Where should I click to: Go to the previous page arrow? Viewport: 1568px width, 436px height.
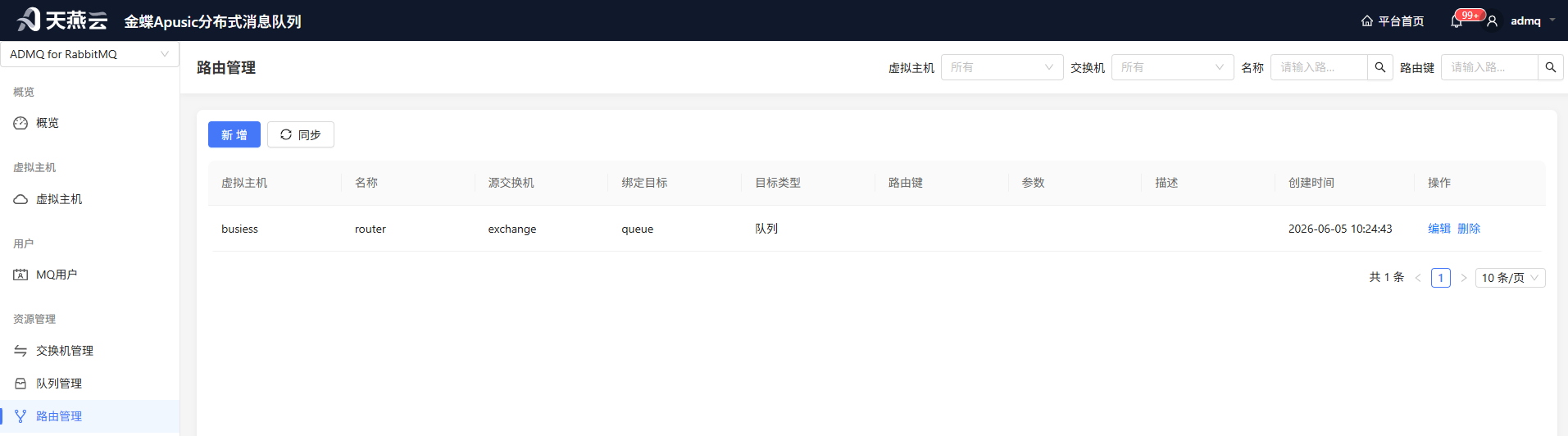[x=1418, y=278]
